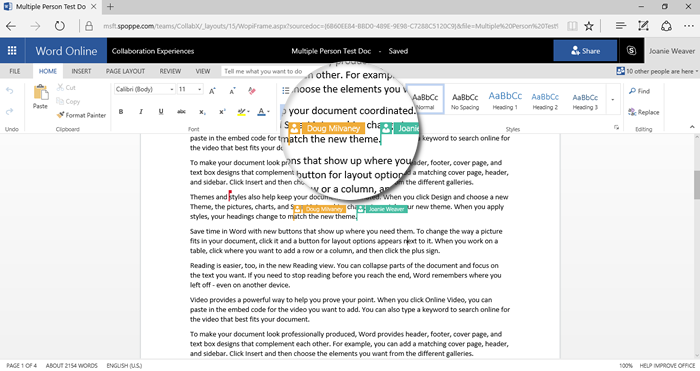Click the Doug Milvaney presence flag in document

320,209
